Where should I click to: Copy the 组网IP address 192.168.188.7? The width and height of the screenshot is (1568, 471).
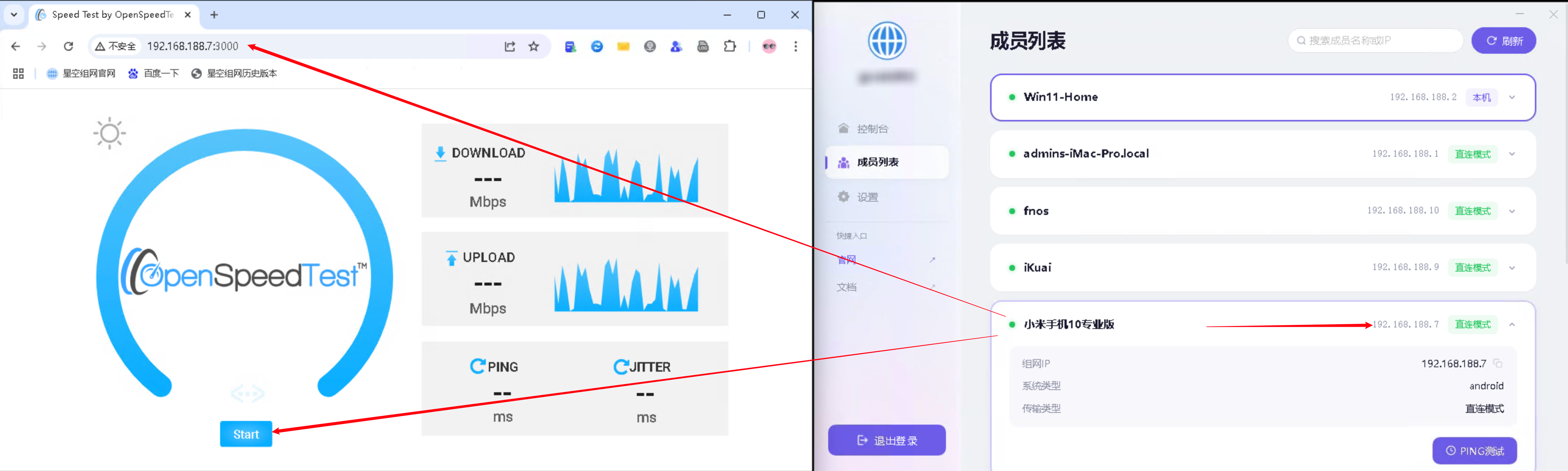pos(1497,363)
